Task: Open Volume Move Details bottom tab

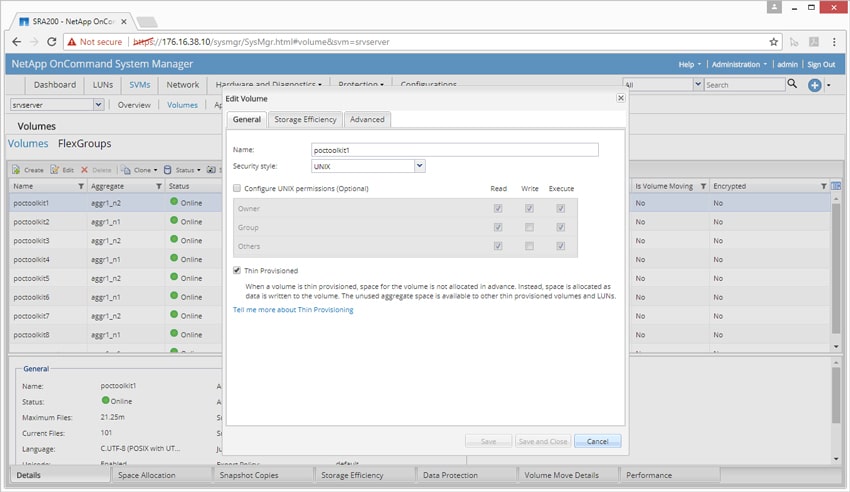Action: coord(568,475)
